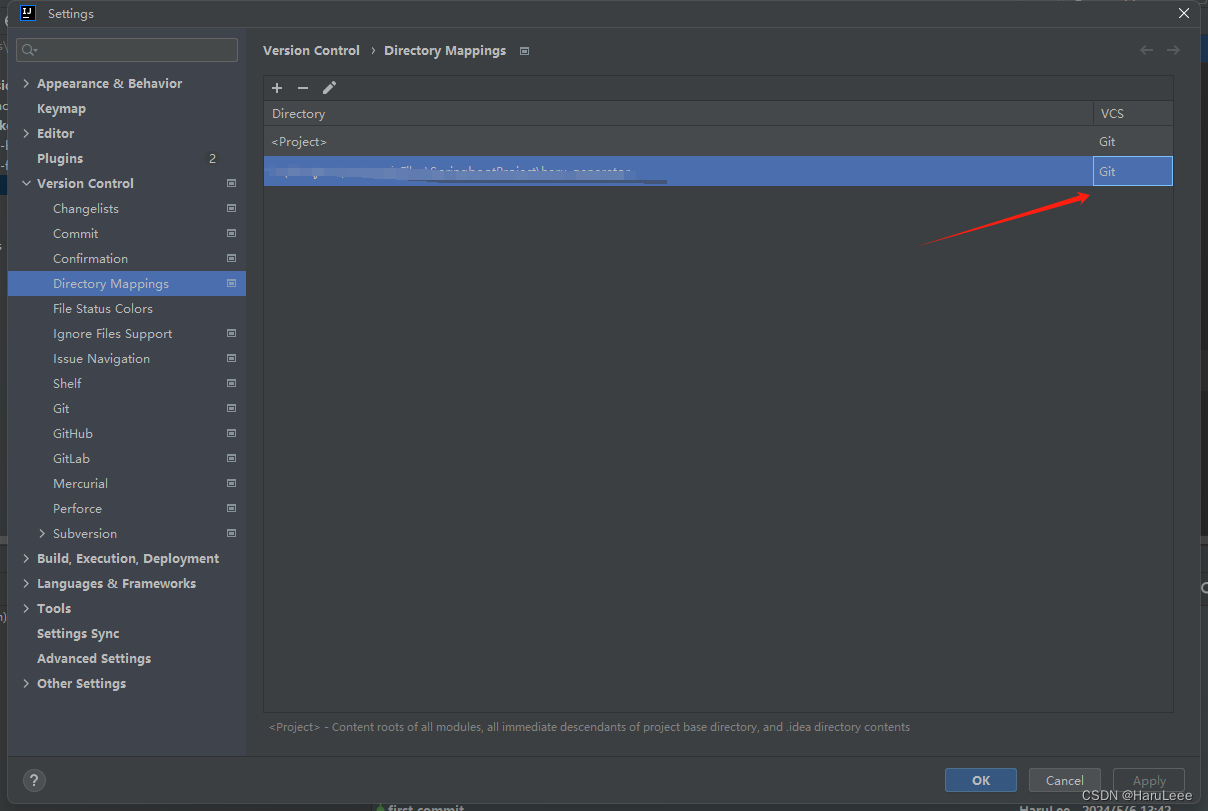
Task: Confirm changes with the OK button
Action: pos(980,780)
